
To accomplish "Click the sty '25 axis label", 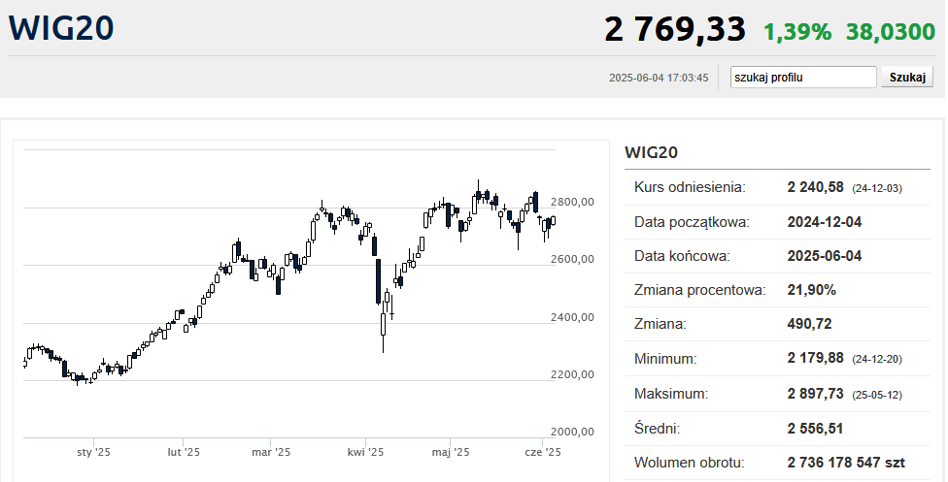I will pos(93,452).
